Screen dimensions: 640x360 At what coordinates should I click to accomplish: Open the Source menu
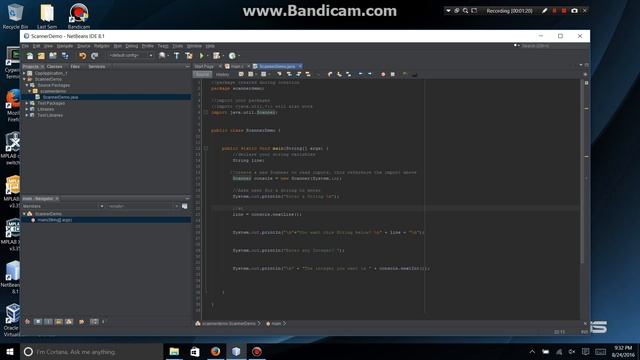[83, 46]
